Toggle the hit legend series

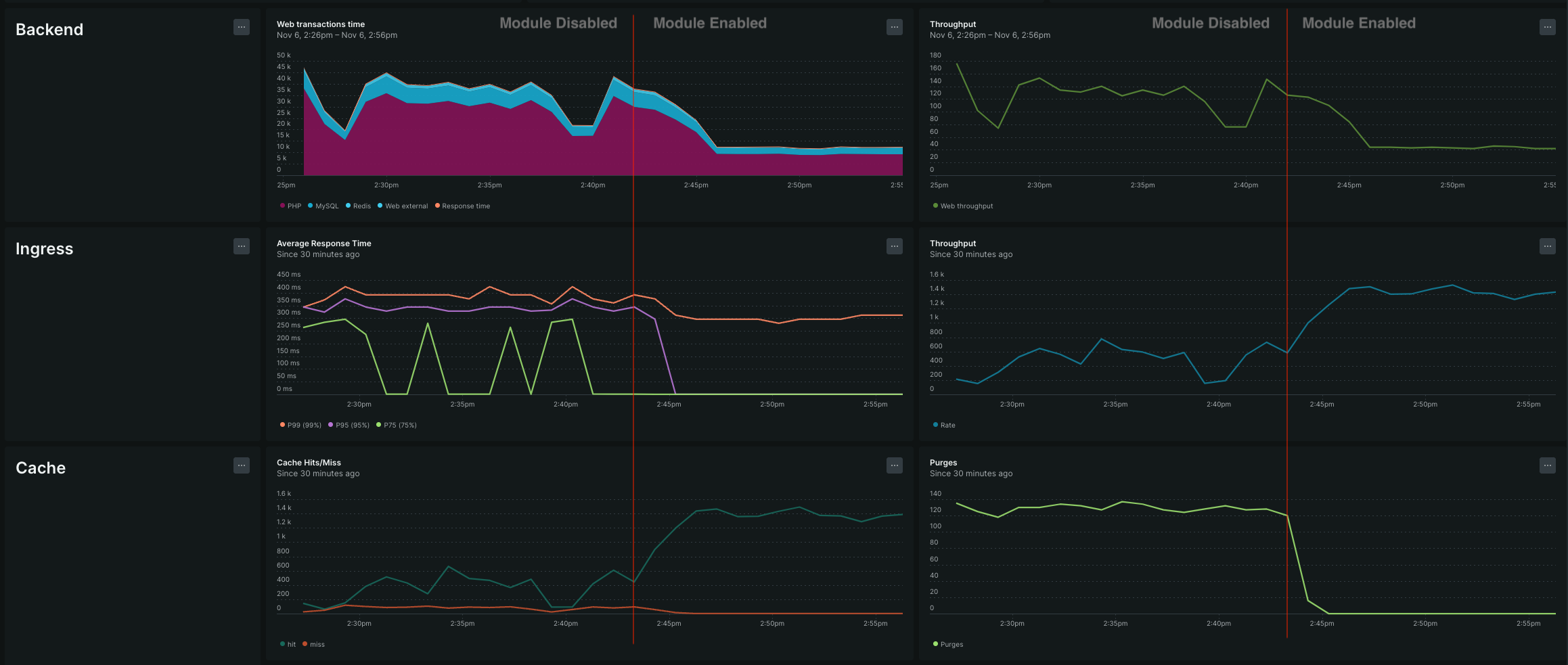[288, 644]
